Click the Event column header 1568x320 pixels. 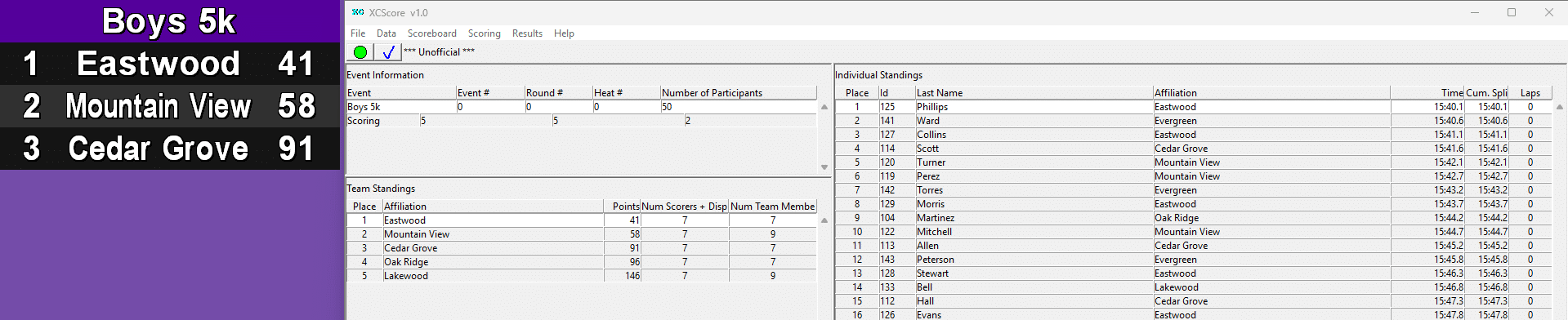pos(400,93)
